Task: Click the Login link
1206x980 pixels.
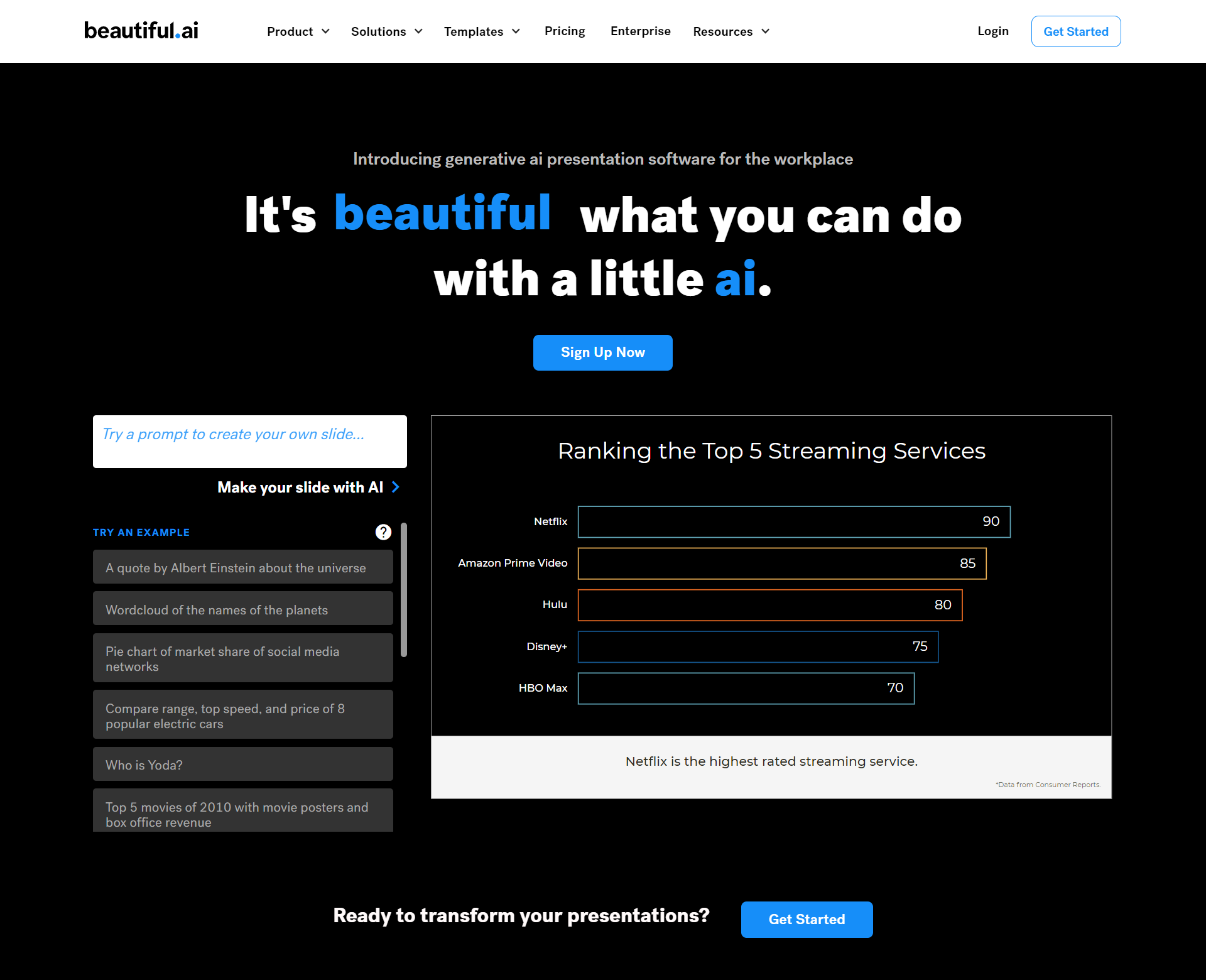Action: click(x=993, y=31)
